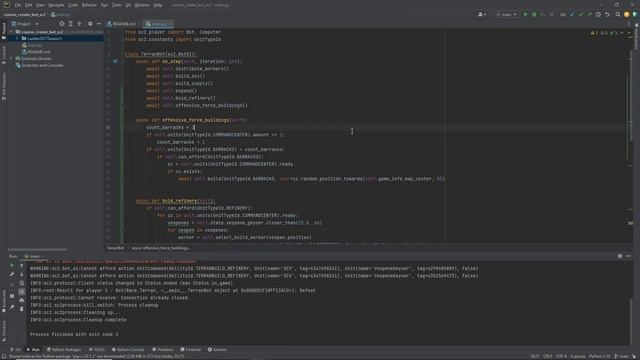
Task: Click the print icon in Run console
Action: (22, 300)
